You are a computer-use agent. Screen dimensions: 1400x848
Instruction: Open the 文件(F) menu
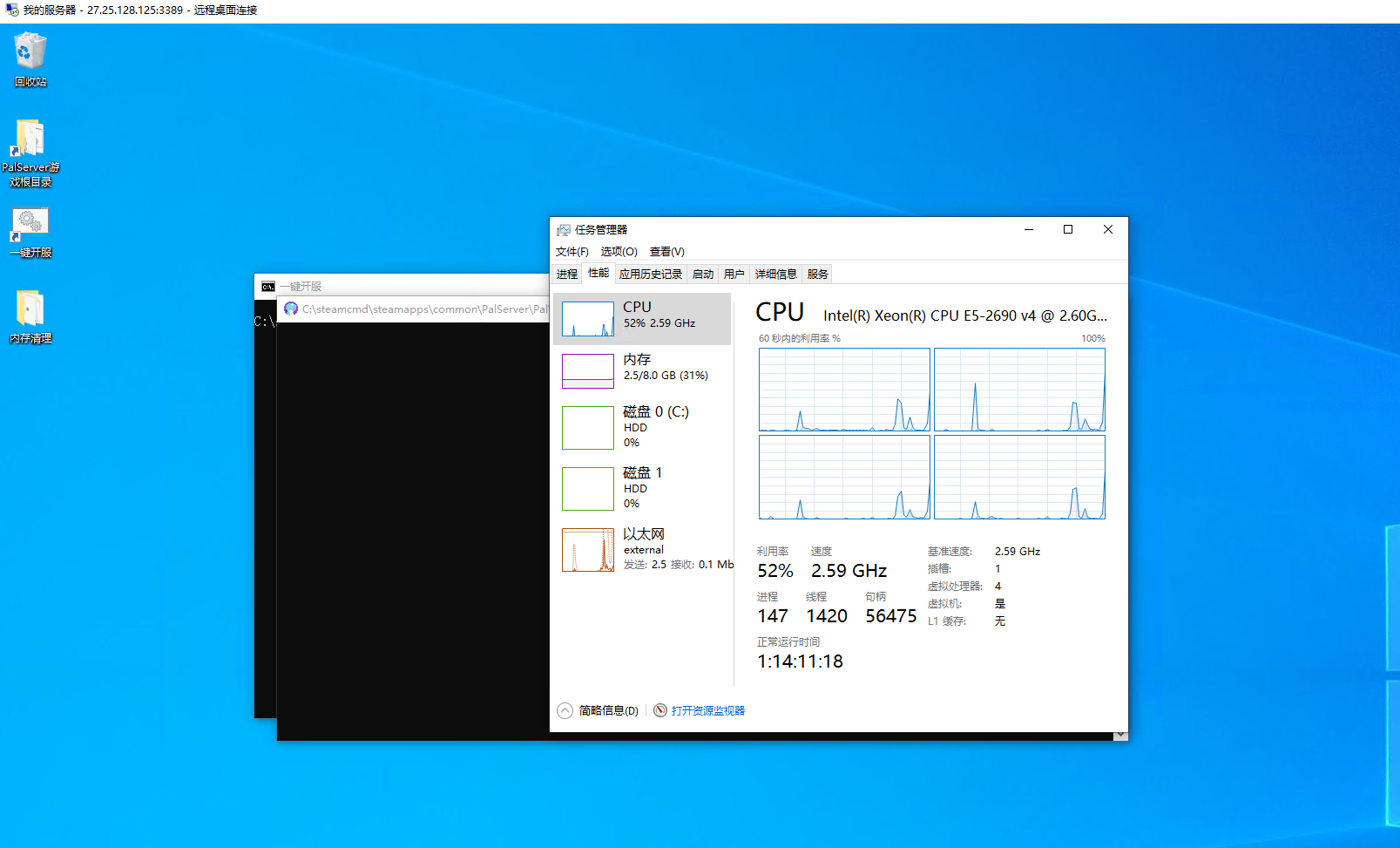[571, 252]
